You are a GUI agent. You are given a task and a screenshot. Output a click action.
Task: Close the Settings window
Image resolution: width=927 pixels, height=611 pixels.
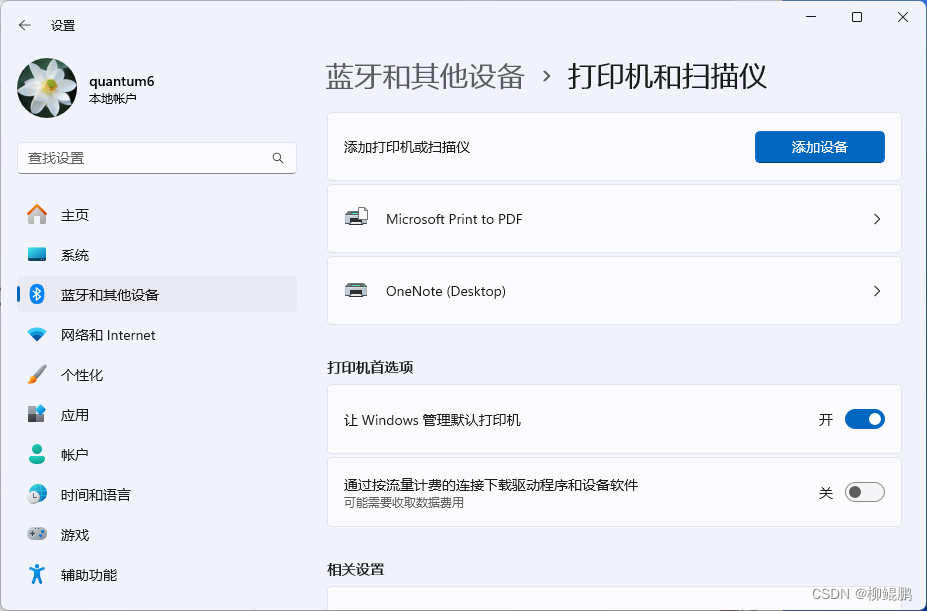point(903,17)
